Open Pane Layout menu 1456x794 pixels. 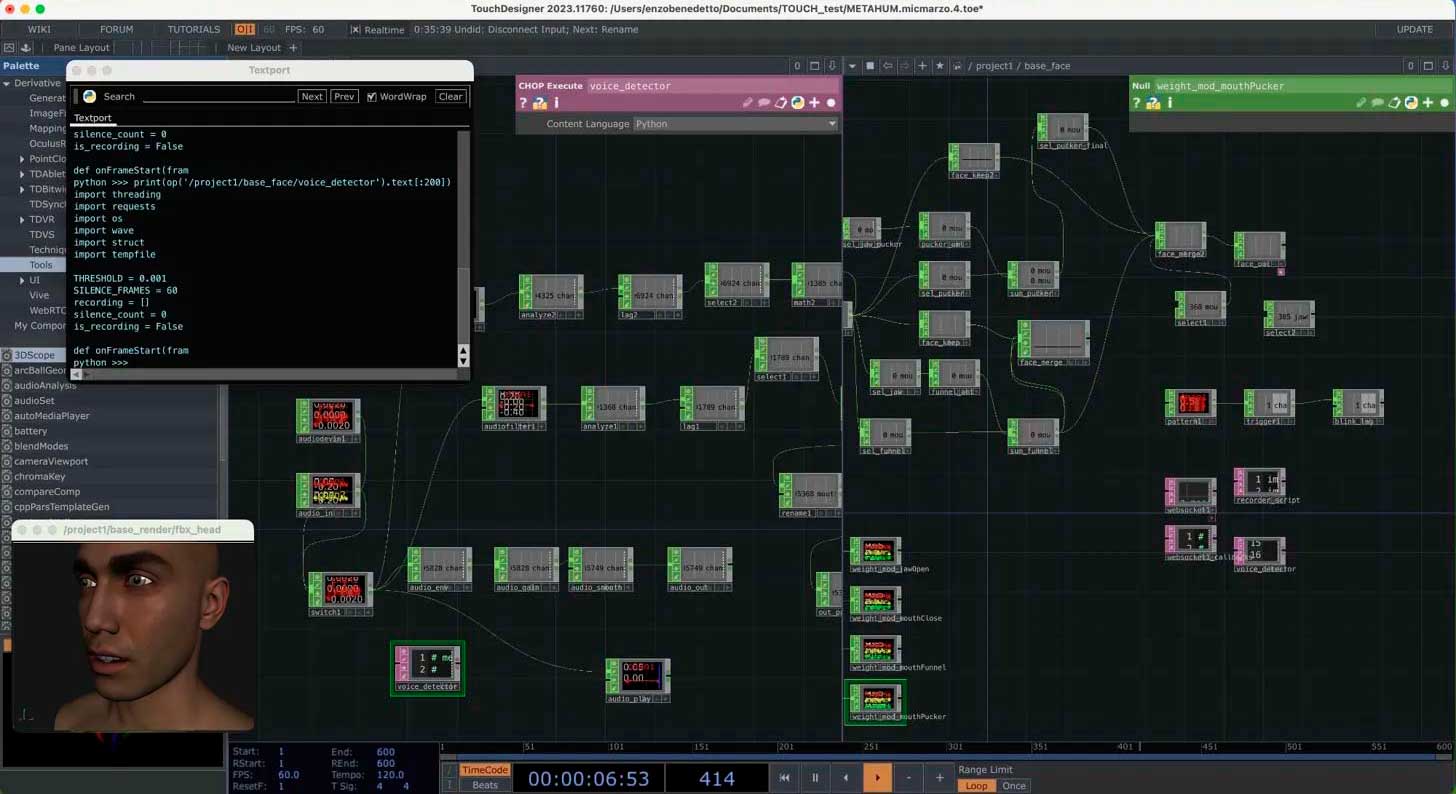click(82, 47)
